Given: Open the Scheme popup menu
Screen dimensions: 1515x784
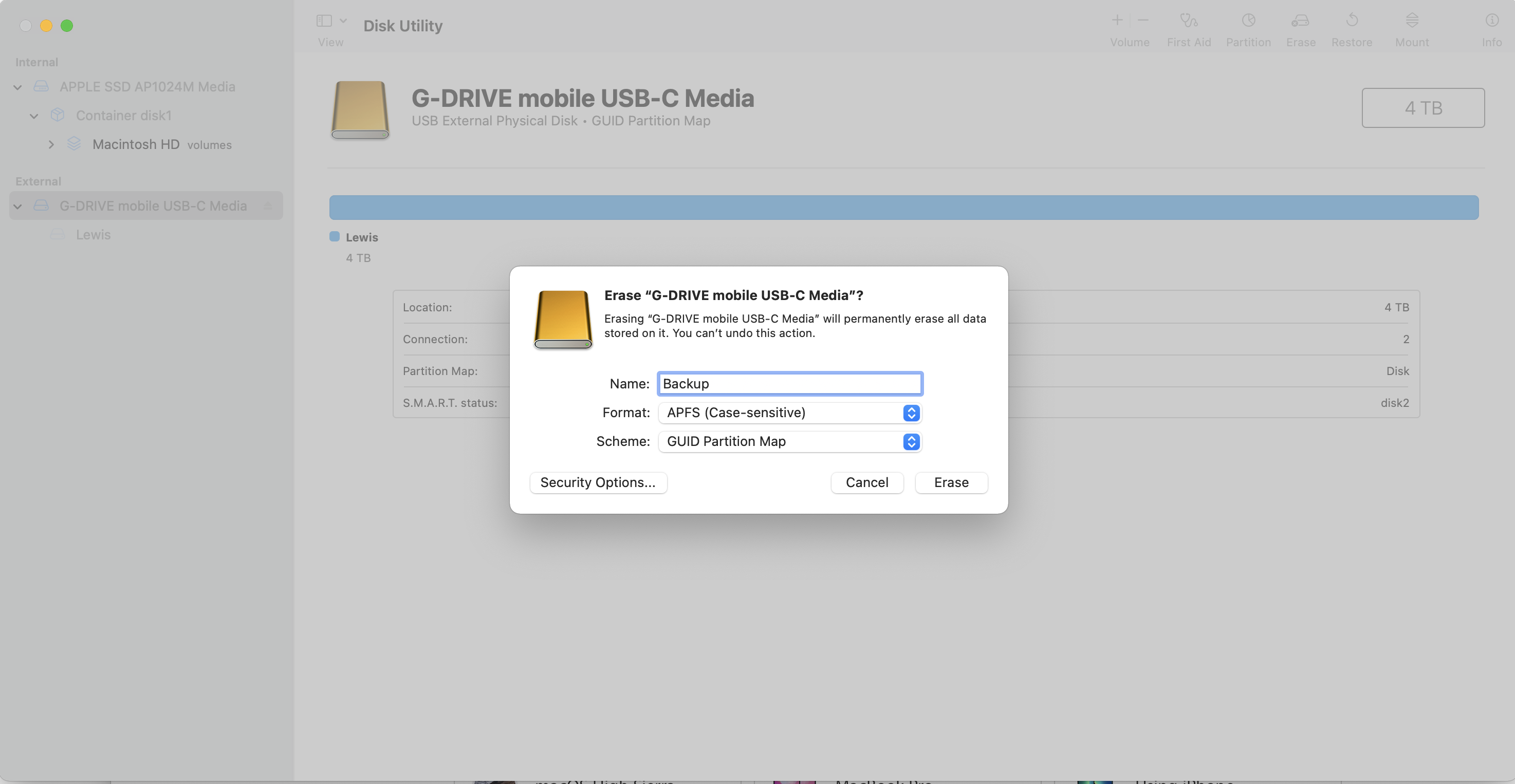Looking at the screenshot, I should (790, 442).
